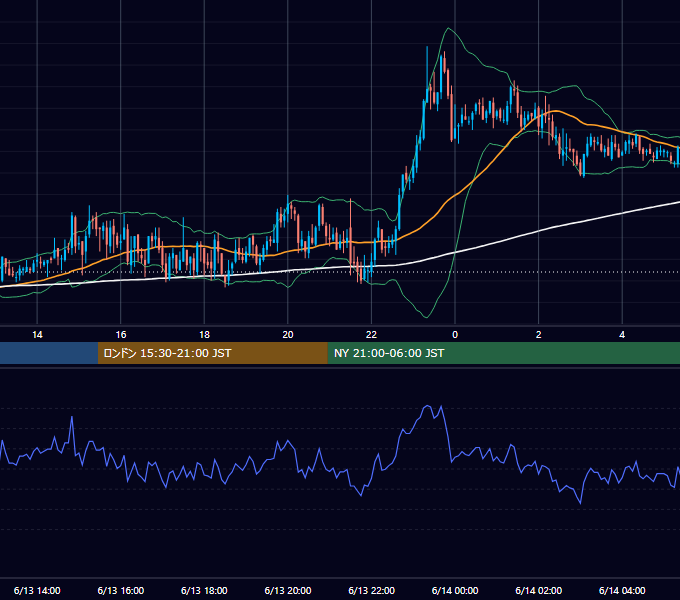Image resolution: width=680 pixels, height=600 pixels.
Task: Click the 22 hour label on price chart axis
Action: (371, 335)
